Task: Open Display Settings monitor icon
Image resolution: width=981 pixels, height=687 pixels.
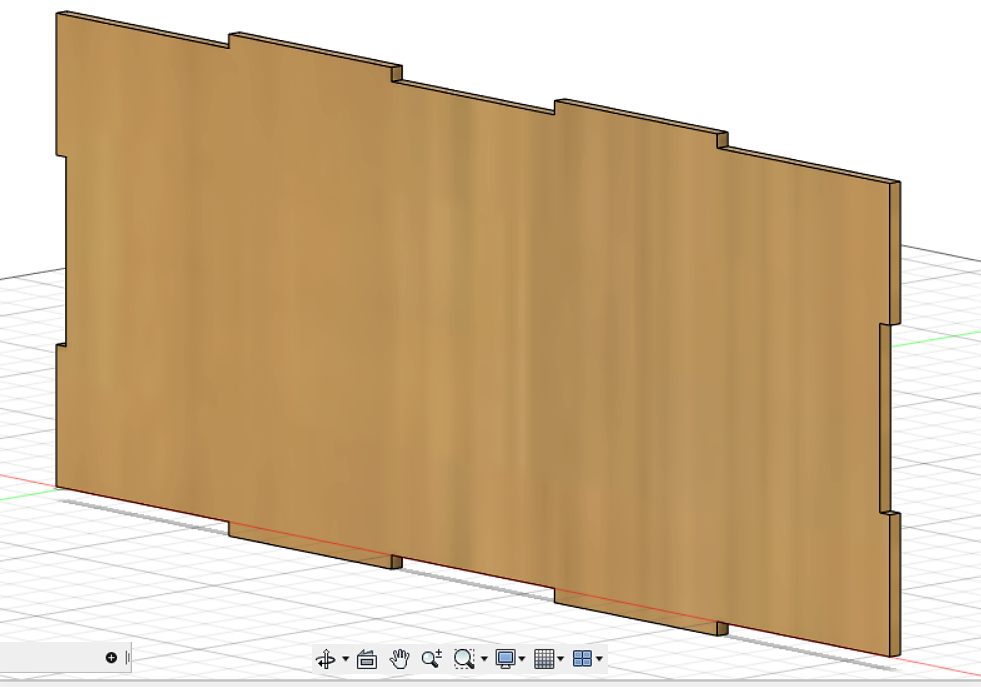Action: (x=505, y=659)
